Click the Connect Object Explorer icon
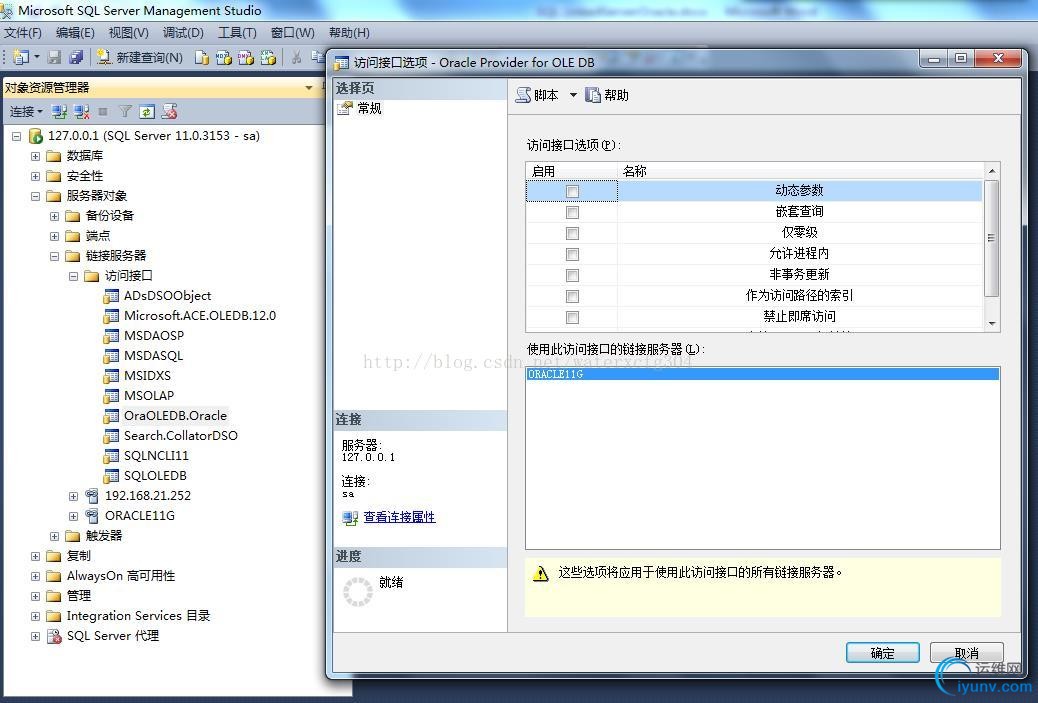 (x=60, y=112)
